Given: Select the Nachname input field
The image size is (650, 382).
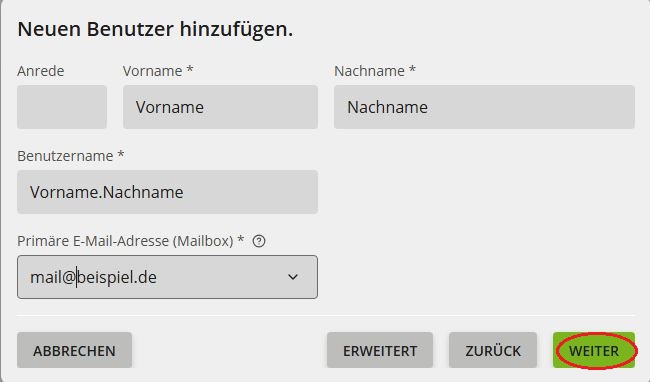Looking at the screenshot, I should [484, 107].
